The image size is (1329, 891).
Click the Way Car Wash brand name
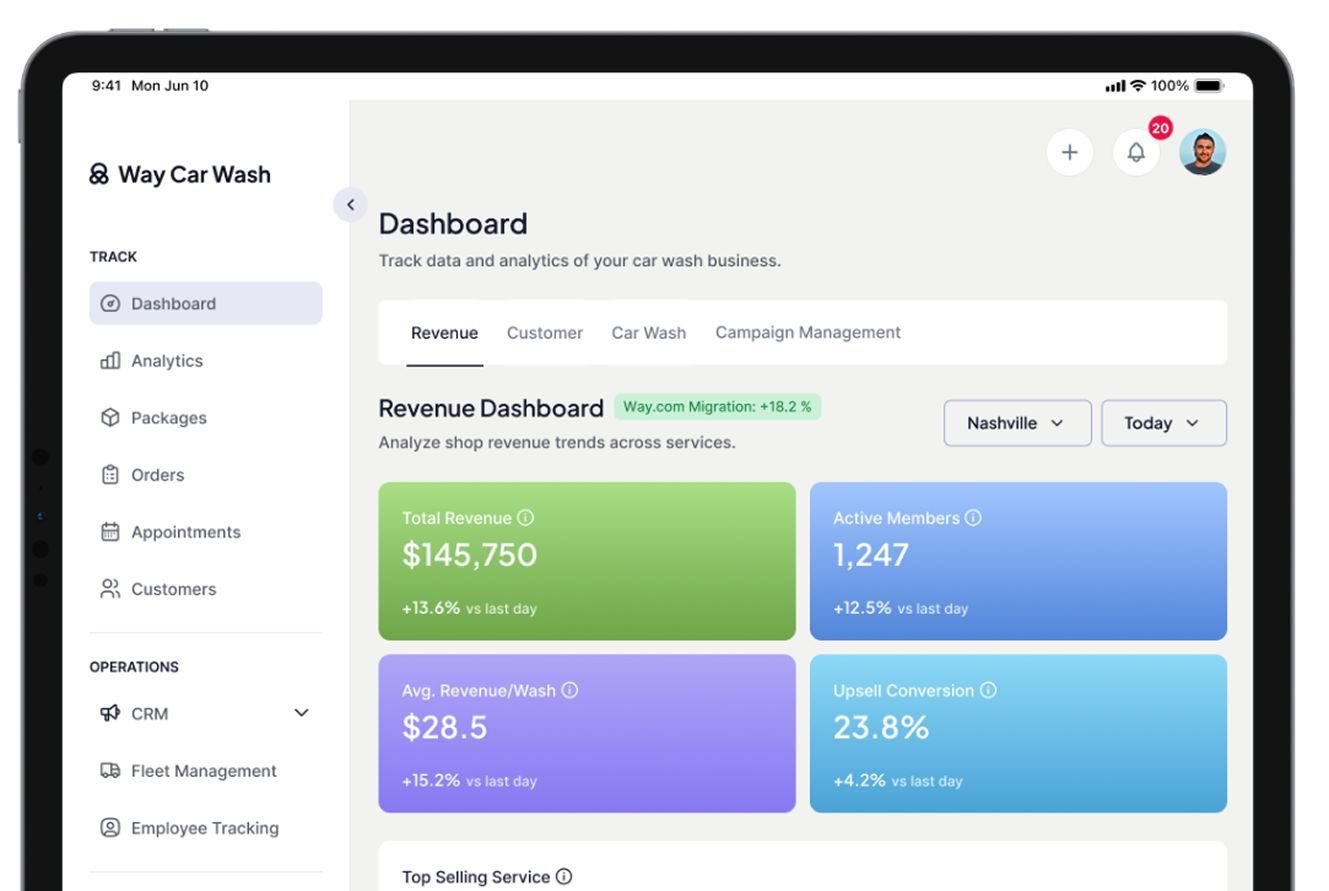click(194, 175)
